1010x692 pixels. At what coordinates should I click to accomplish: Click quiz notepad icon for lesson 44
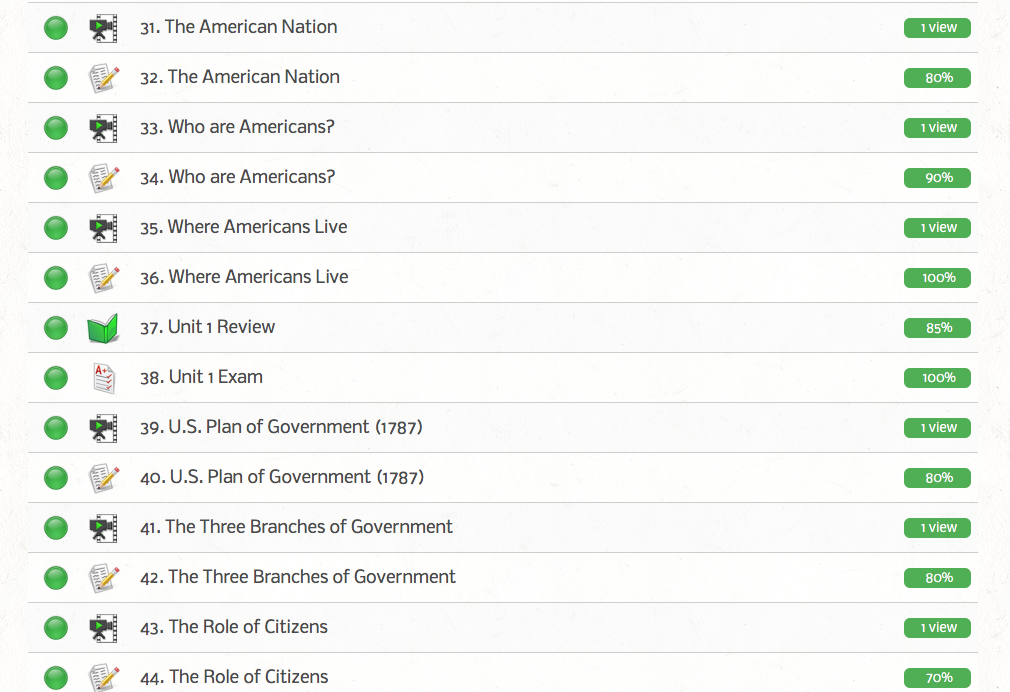(x=103, y=677)
